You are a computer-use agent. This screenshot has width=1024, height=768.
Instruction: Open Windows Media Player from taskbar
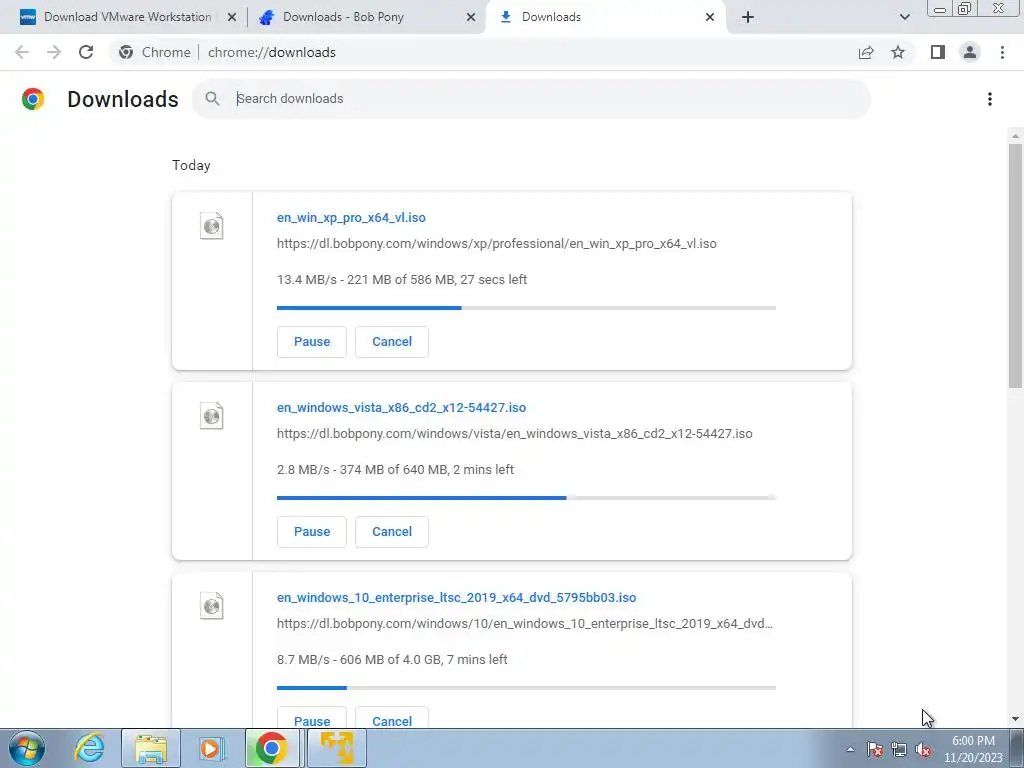(x=211, y=748)
